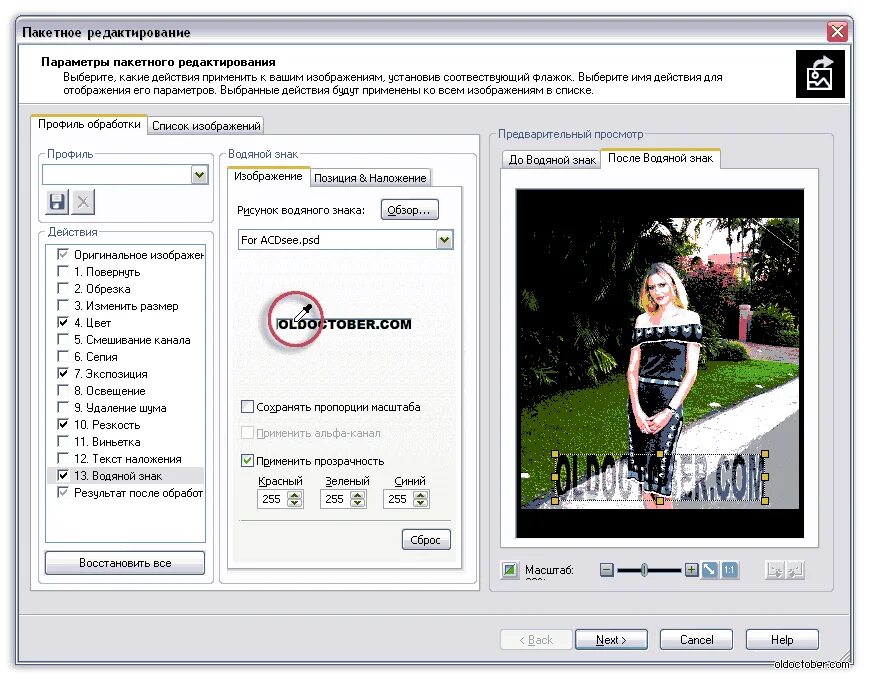Uncheck the 7. Экспозиция checkbox
Image resolution: width=869 pixels, height=680 pixels.
pos(63,374)
